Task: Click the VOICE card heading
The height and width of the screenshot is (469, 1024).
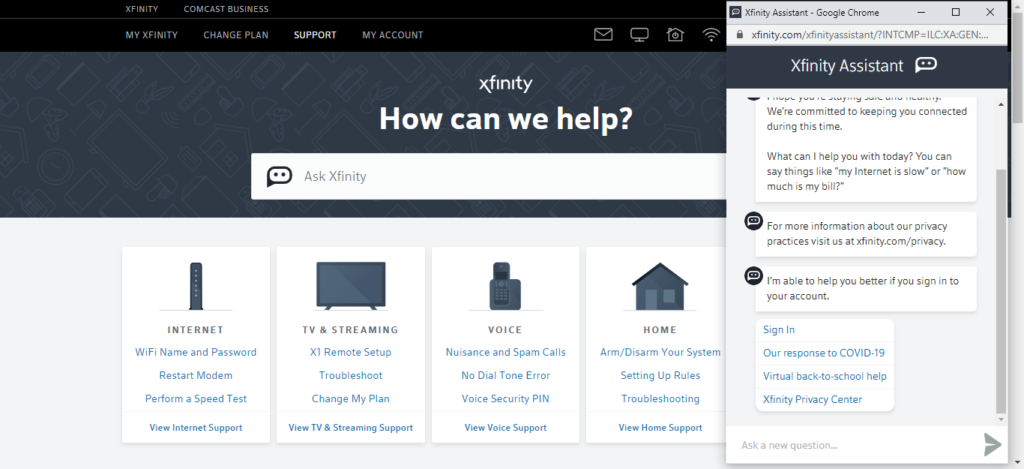Action: pyautogui.click(x=505, y=330)
